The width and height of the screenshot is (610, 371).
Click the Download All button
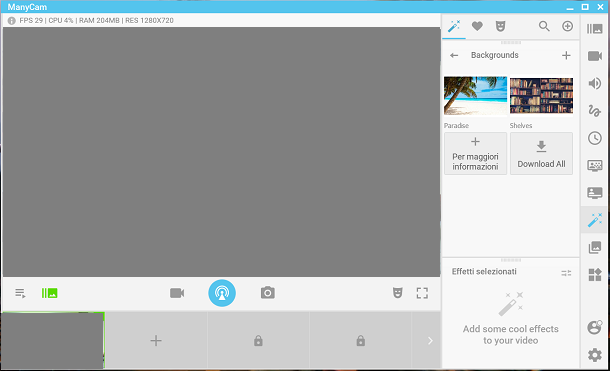tap(541, 154)
